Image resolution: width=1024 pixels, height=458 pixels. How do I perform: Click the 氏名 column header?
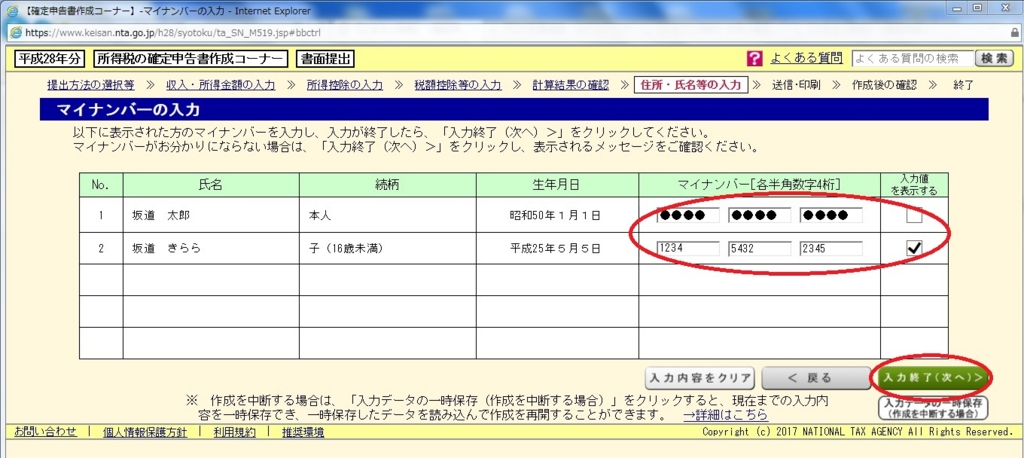click(211, 184)
